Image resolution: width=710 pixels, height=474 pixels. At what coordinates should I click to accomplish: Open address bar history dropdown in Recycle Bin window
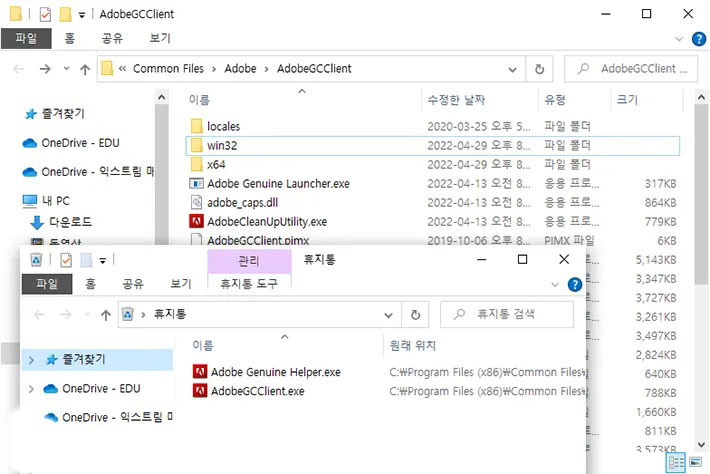[x=388, y=315]
